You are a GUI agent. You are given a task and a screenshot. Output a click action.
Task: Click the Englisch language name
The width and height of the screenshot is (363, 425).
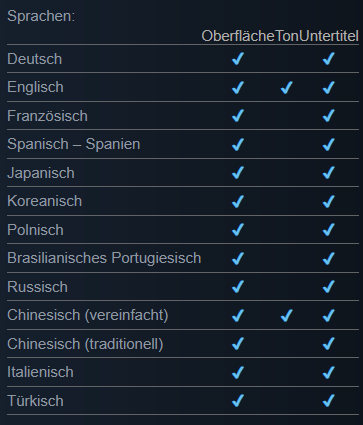[x=35, y=87]
